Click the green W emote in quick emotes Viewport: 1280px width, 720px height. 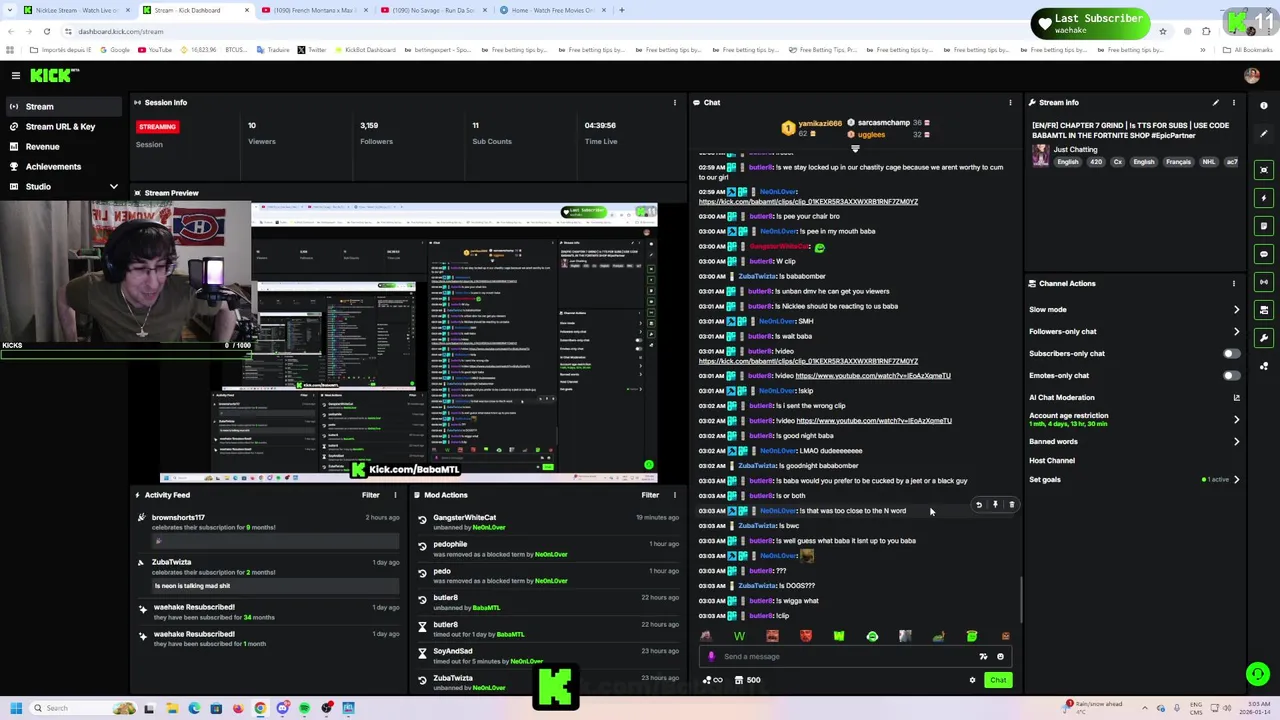coord(739,636)
